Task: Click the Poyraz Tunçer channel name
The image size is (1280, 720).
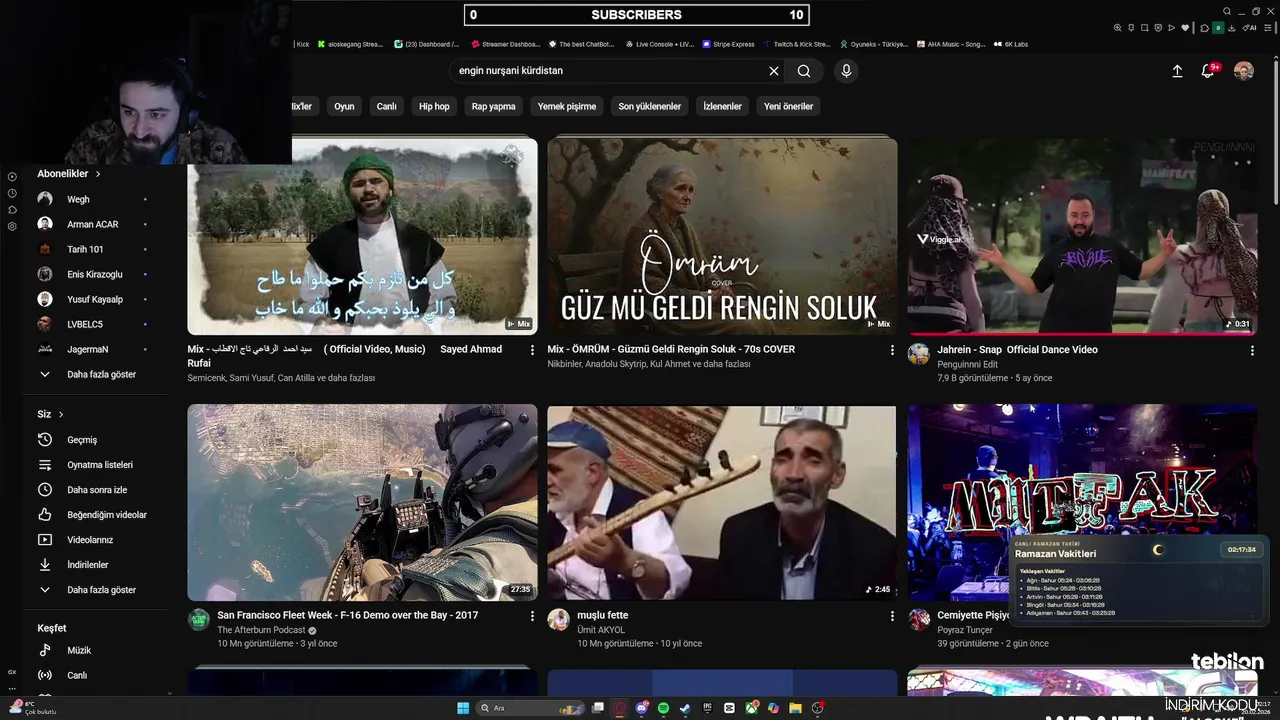Action: click(965, 630)
